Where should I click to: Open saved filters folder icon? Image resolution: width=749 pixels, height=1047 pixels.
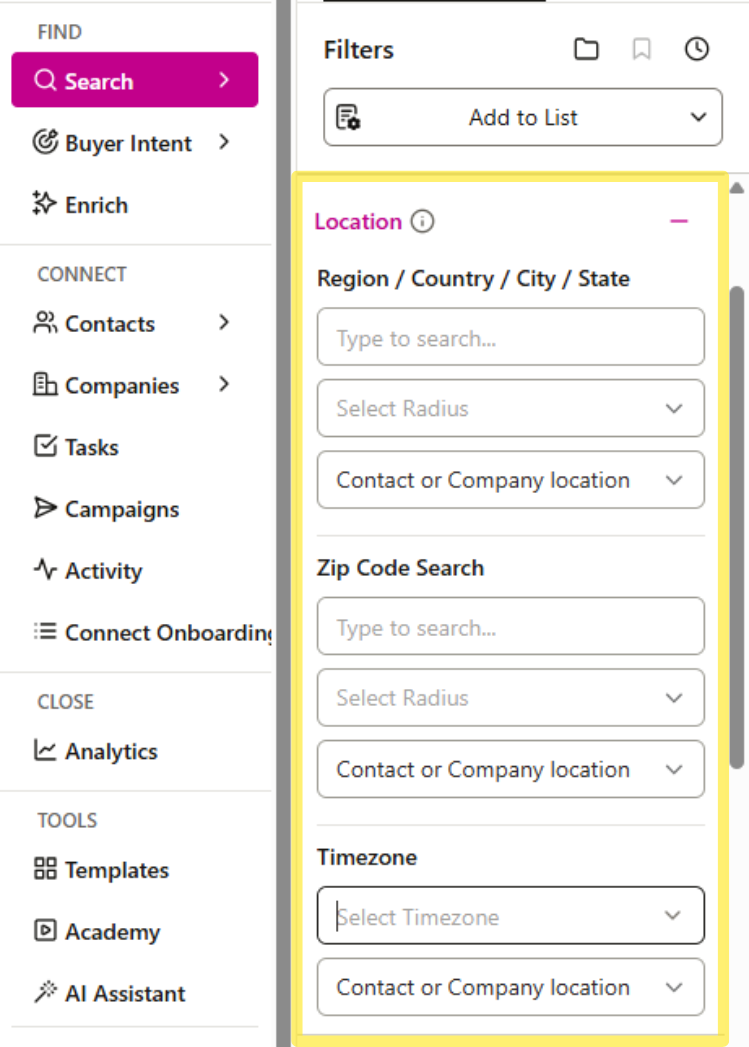(587, 48)
